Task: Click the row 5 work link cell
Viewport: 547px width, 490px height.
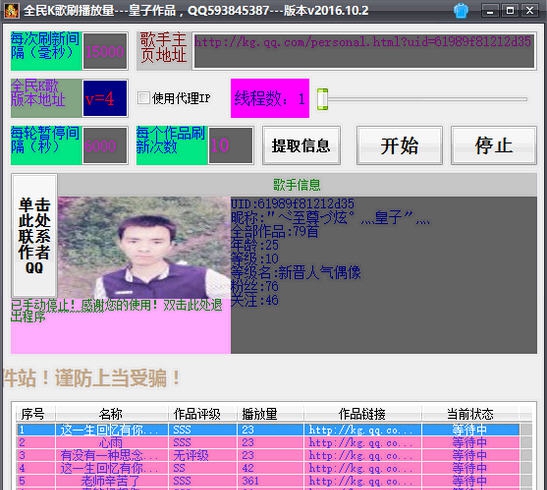Action: tap(362, 481)
